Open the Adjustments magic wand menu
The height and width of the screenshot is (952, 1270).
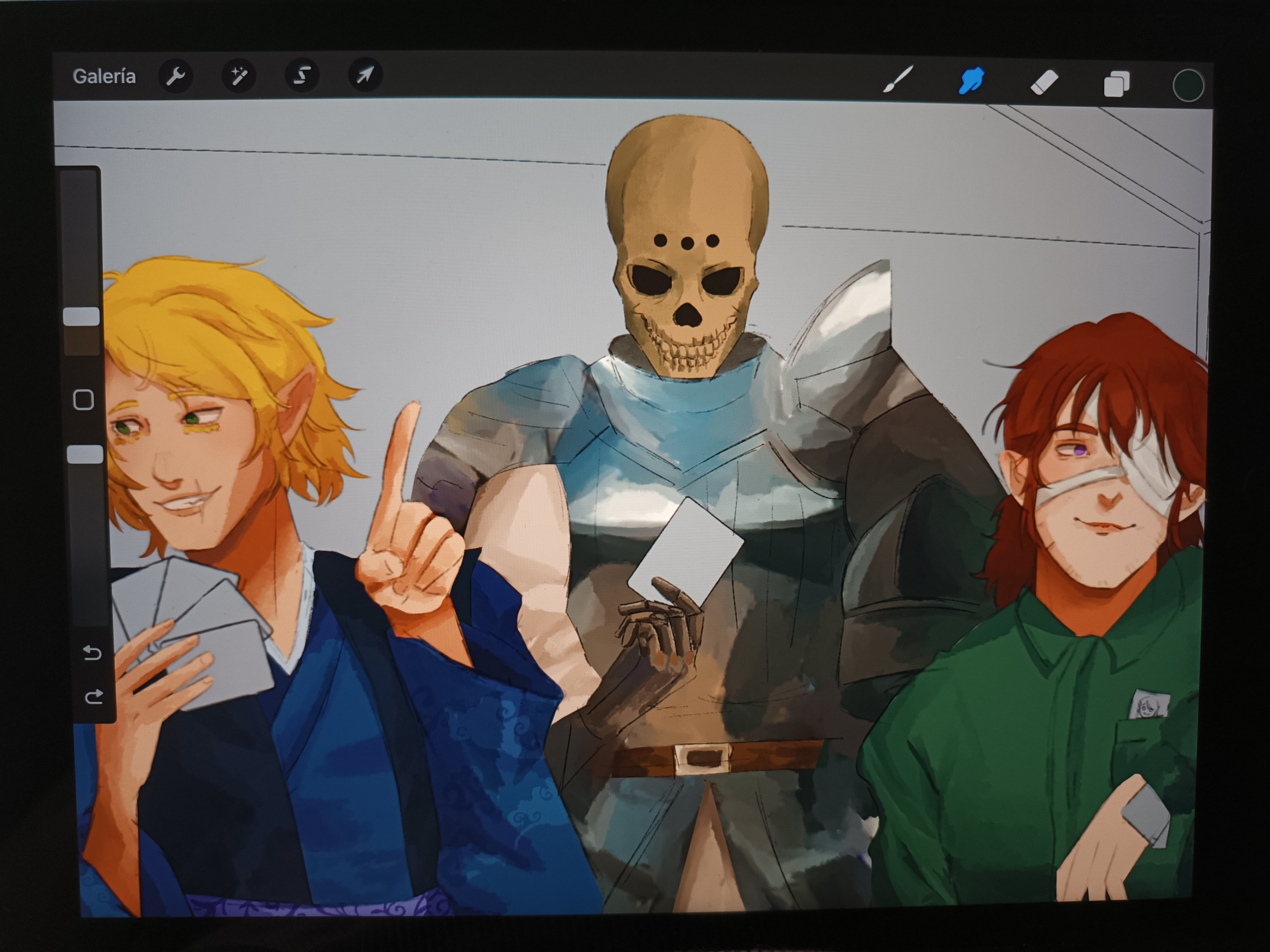[x=239, y=76]
